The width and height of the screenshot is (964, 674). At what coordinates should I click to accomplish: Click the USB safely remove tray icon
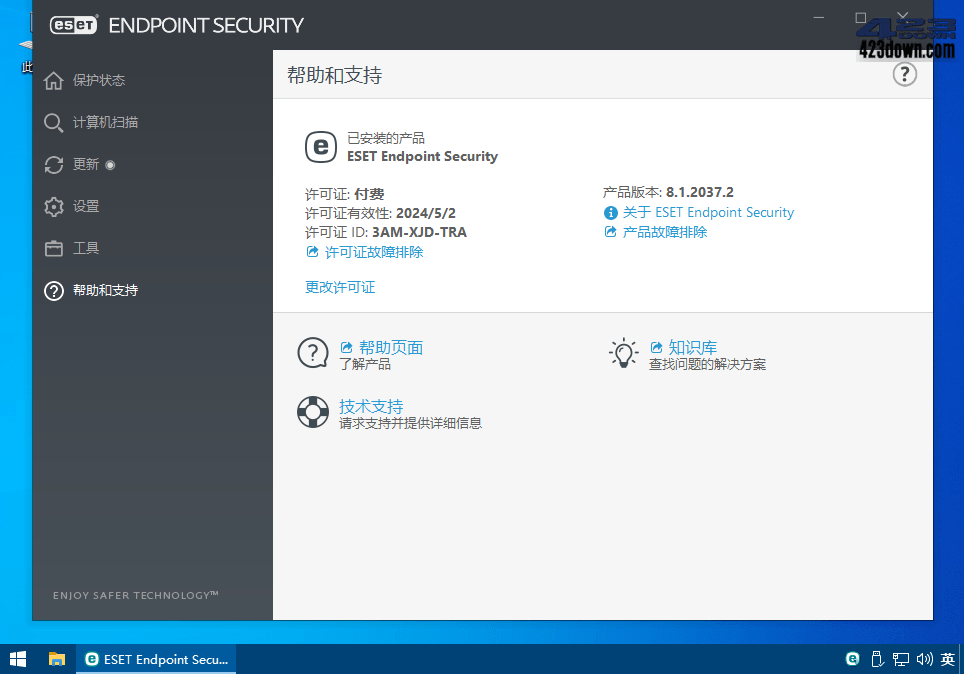(877, 659)
